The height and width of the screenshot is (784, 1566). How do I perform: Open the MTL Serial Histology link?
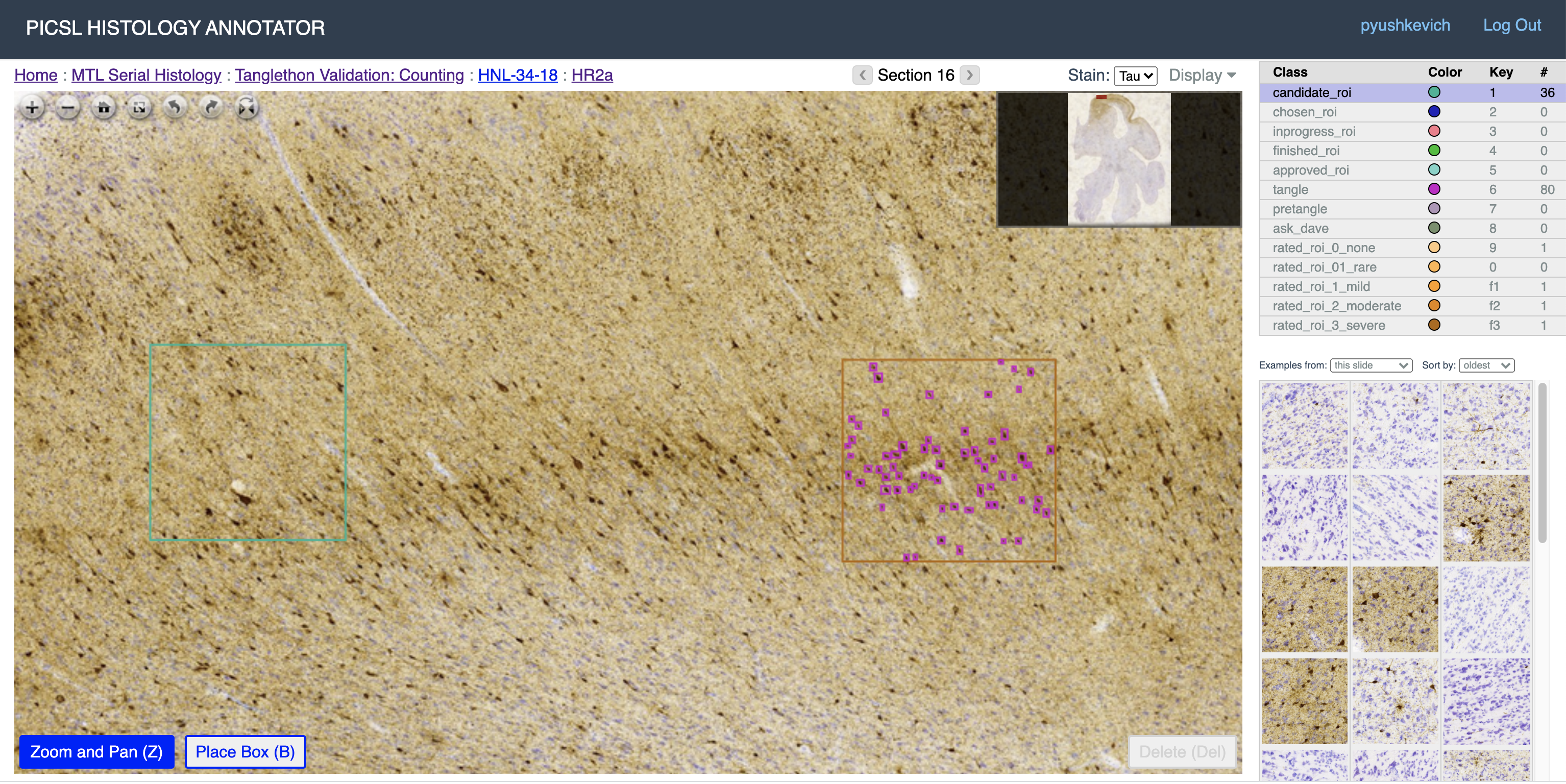click(x=146, y=75)
